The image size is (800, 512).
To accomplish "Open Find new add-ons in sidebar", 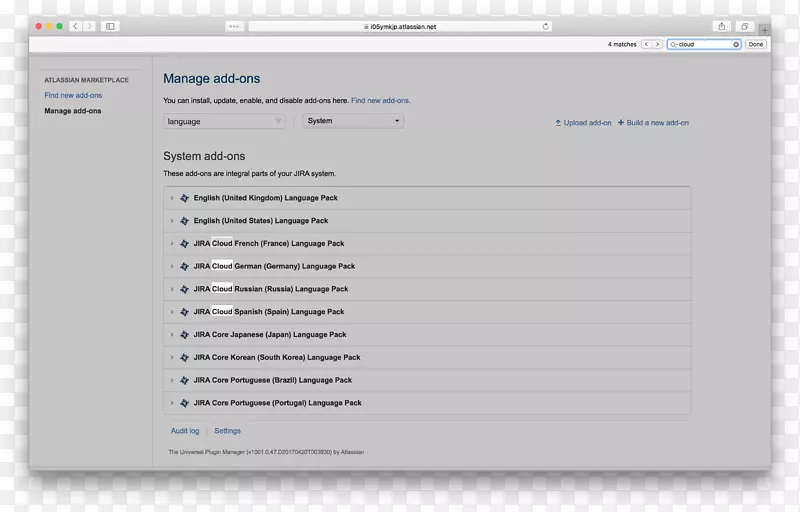I will (x=73, y=95).
